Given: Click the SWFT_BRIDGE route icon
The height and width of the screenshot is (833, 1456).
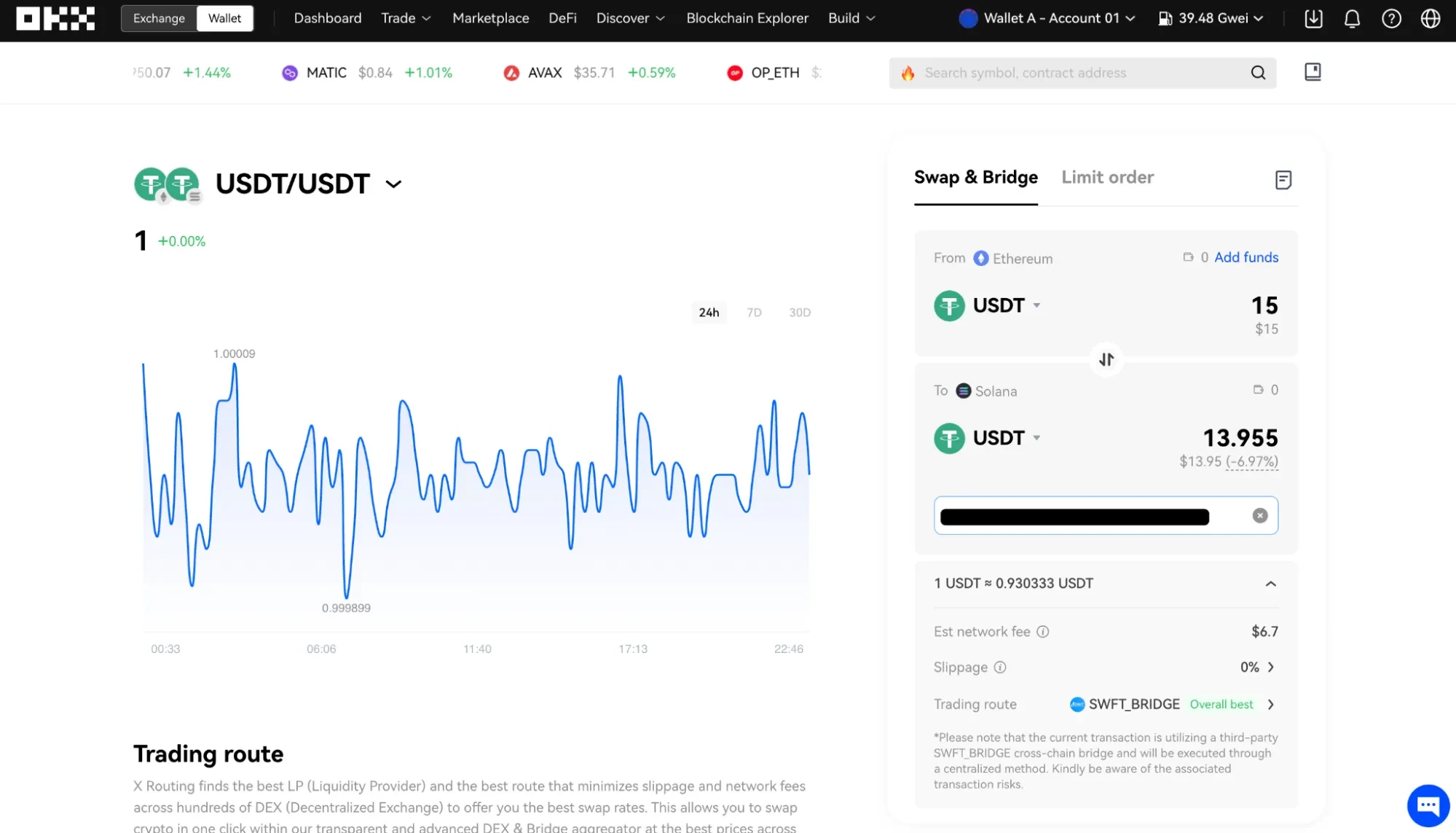Looking at the screenshot, I should (1077, 704).
